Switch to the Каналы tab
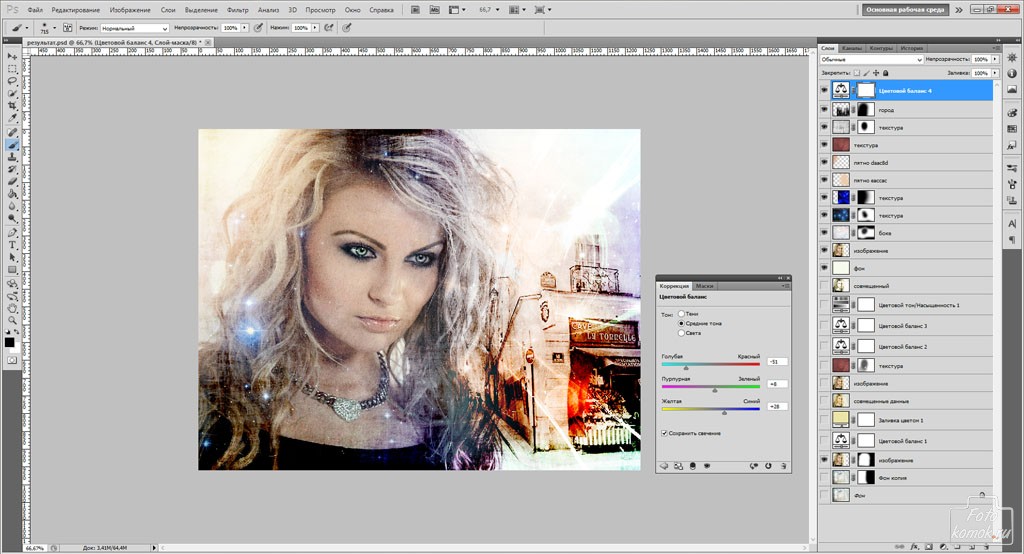 (x=852, y=47)
